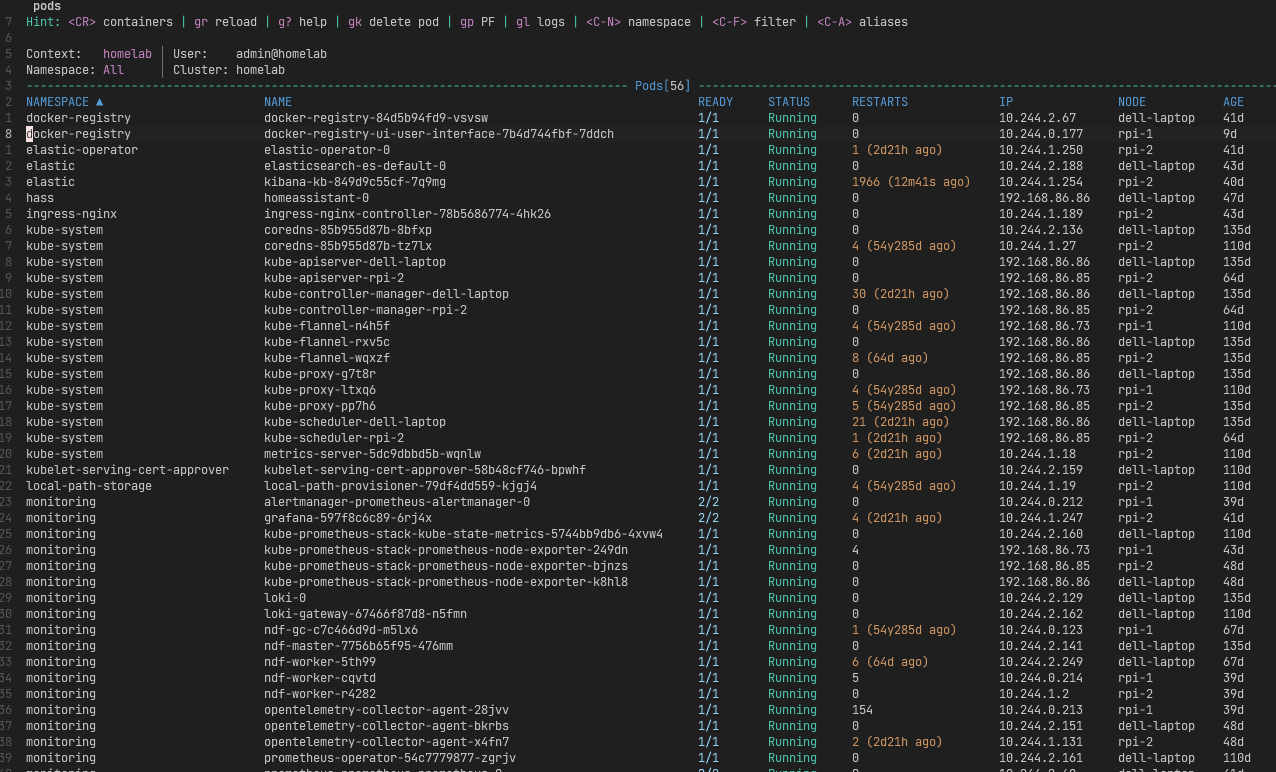This screenshot has height=772, width=1276.
Task: Click the '<C-A> aliases' hint
Action: 862,22
